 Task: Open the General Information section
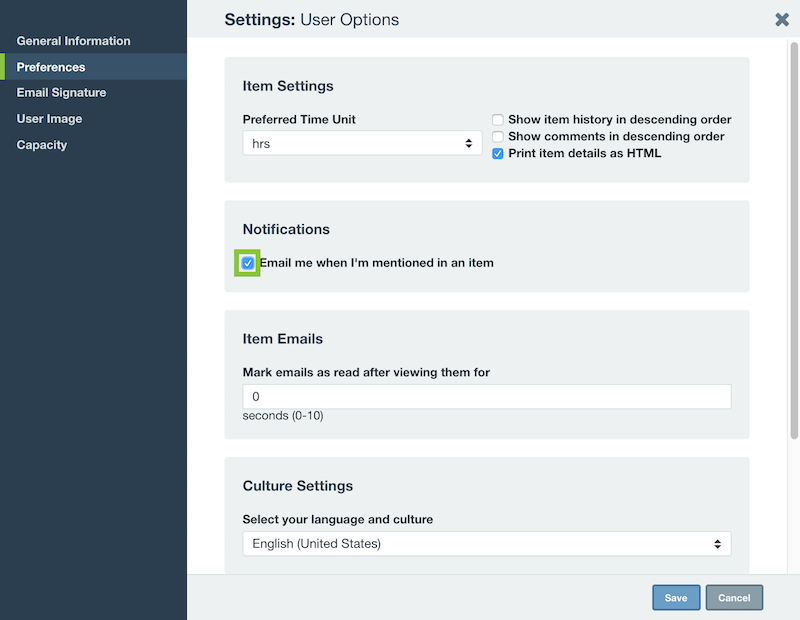[x=73, y=41]
